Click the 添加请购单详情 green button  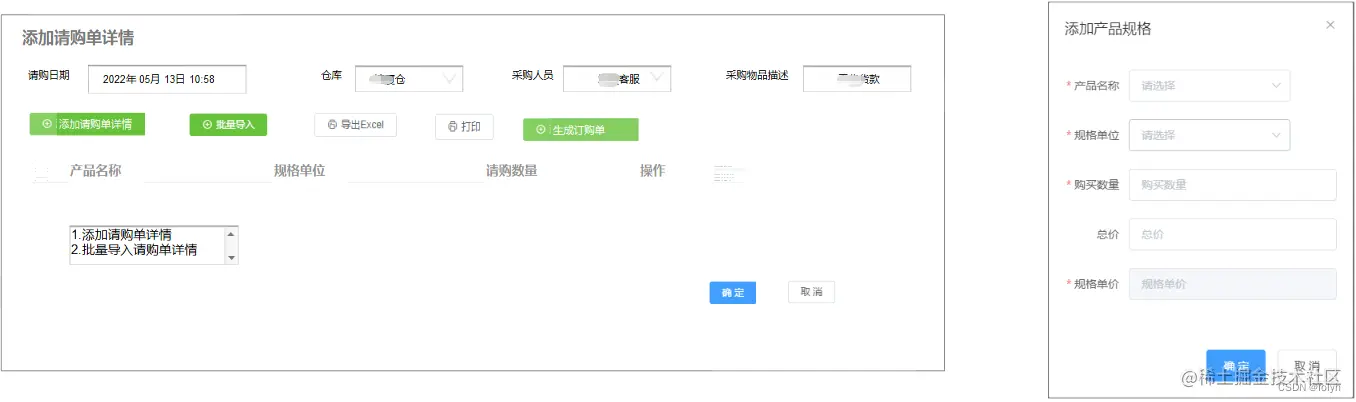pos(87,124)
